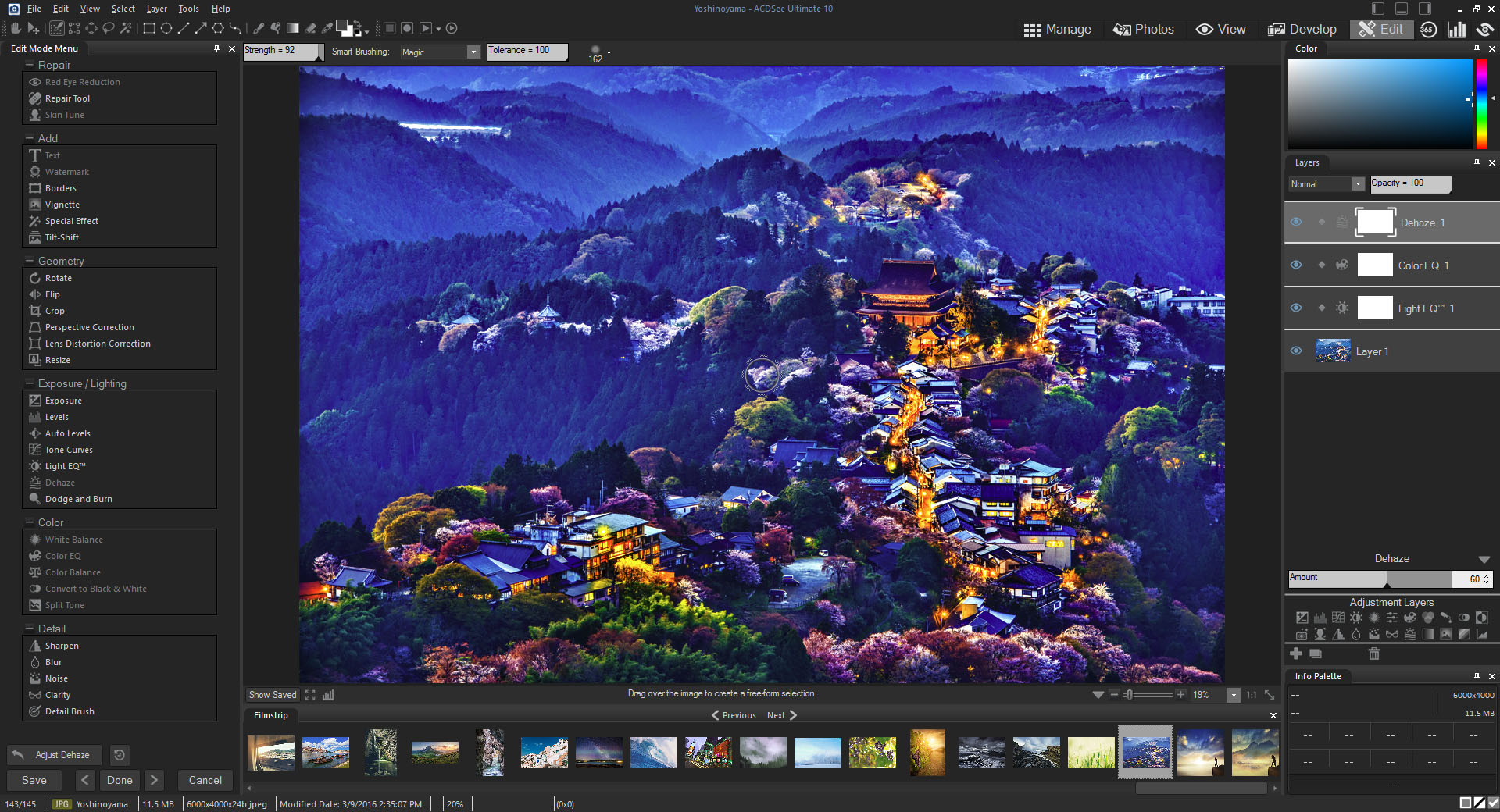
Task: Delete layer using the trash icon
Action: click(1374, 654)
